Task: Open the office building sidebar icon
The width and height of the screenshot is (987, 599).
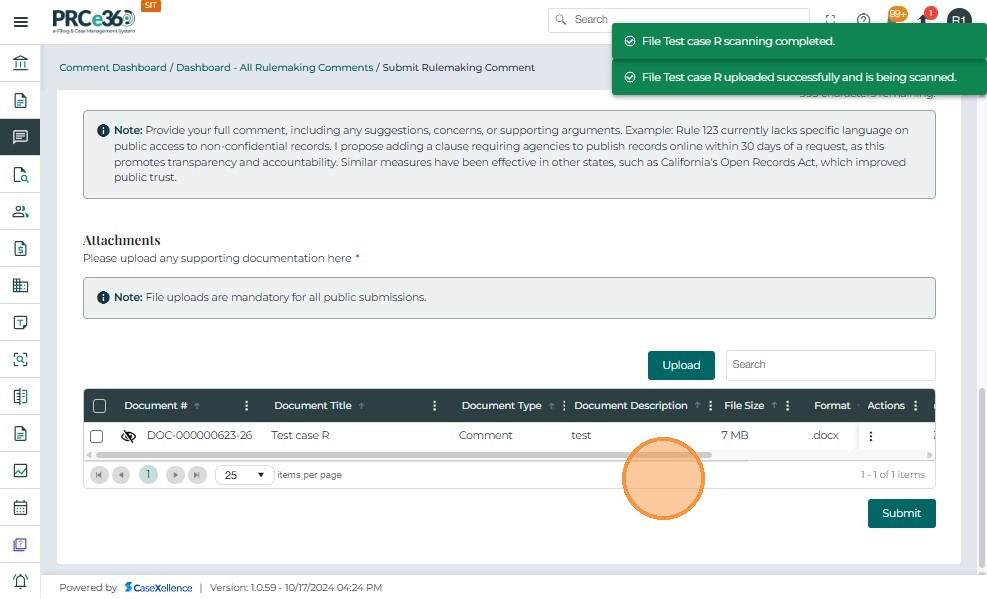Action: (20, 286)
